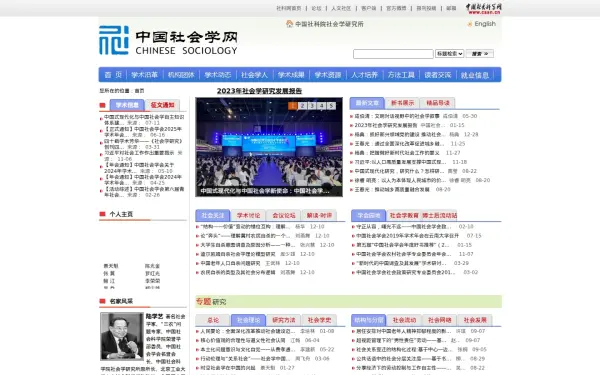Open the carousel caption 中国式现代化与中国社会学新使命
The image size is (600, 375).
[x=265, y=191]
